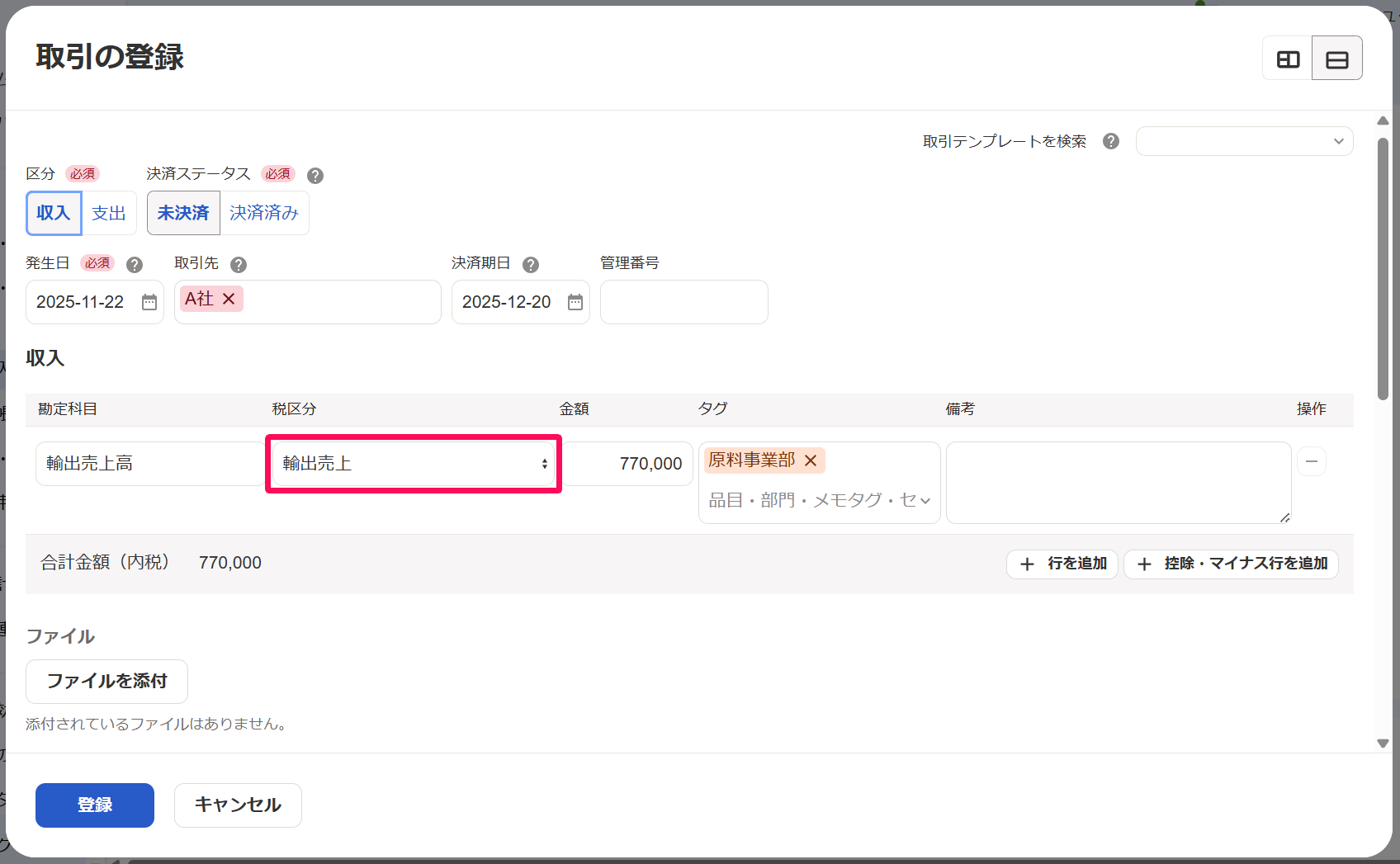The height and width of the screenshot is (864, 1400).
Task: Set settlement status to 未決済
Action: click(183, 213)
